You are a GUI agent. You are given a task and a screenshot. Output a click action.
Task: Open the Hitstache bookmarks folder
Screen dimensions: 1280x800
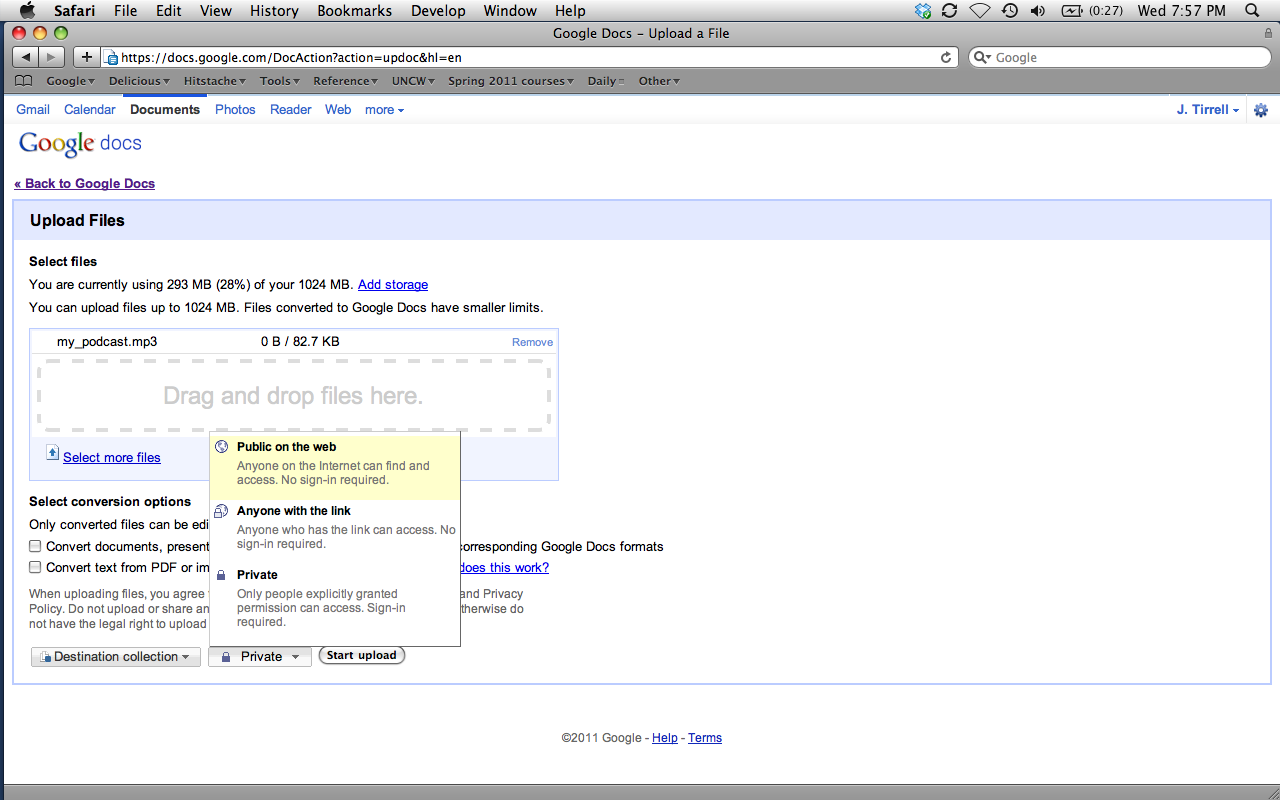point(215,81)
